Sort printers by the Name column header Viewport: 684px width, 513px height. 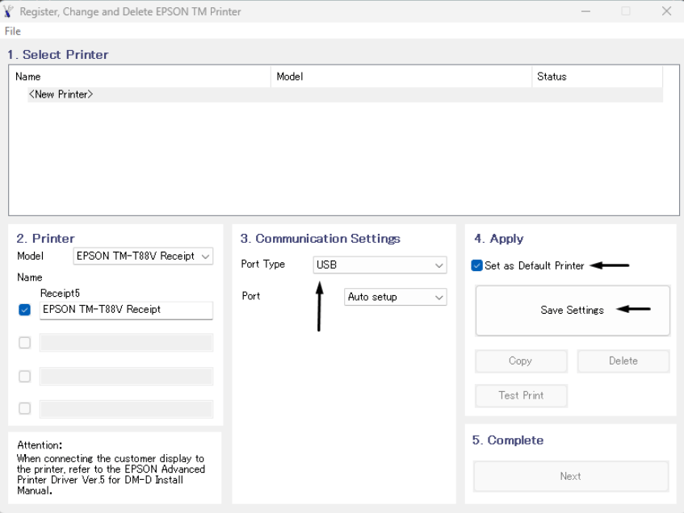point(140,77)
